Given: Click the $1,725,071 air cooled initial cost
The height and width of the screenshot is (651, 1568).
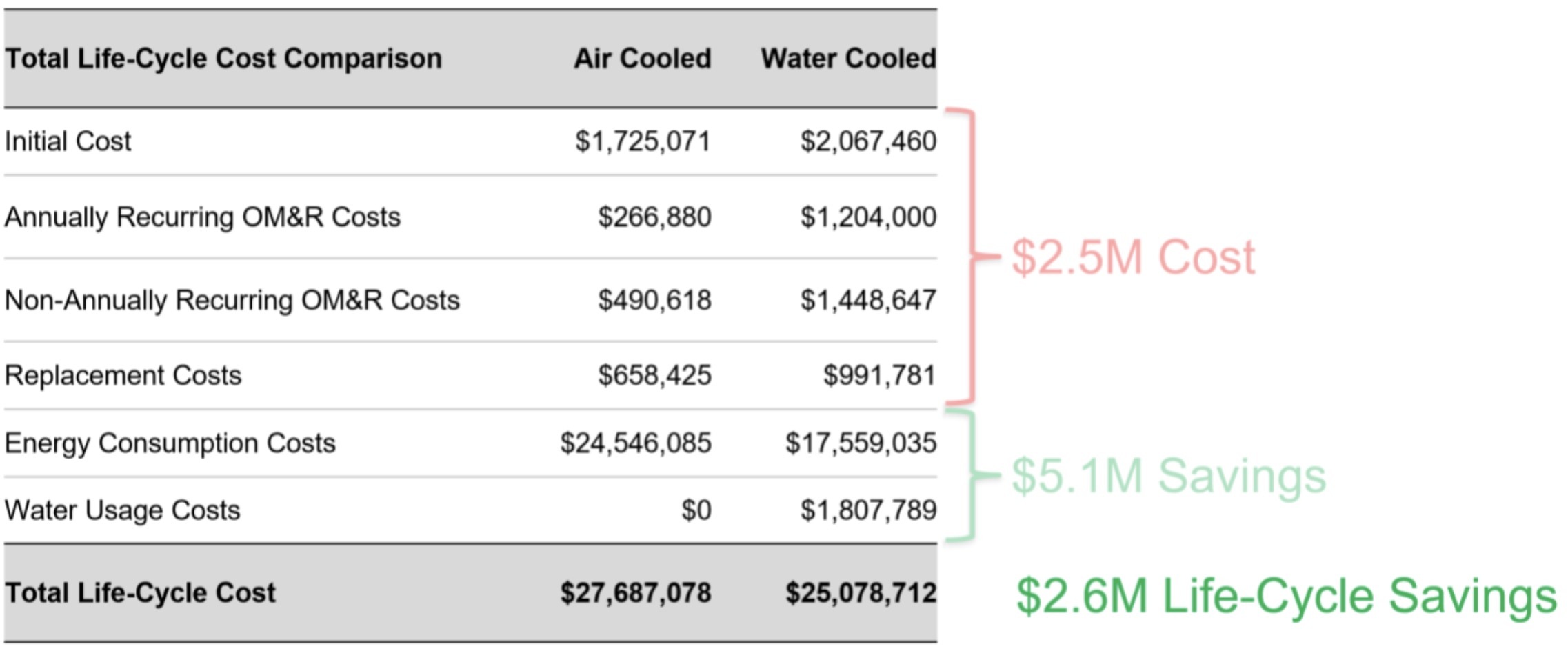Looking at the screenshot, I should point(642,142).
